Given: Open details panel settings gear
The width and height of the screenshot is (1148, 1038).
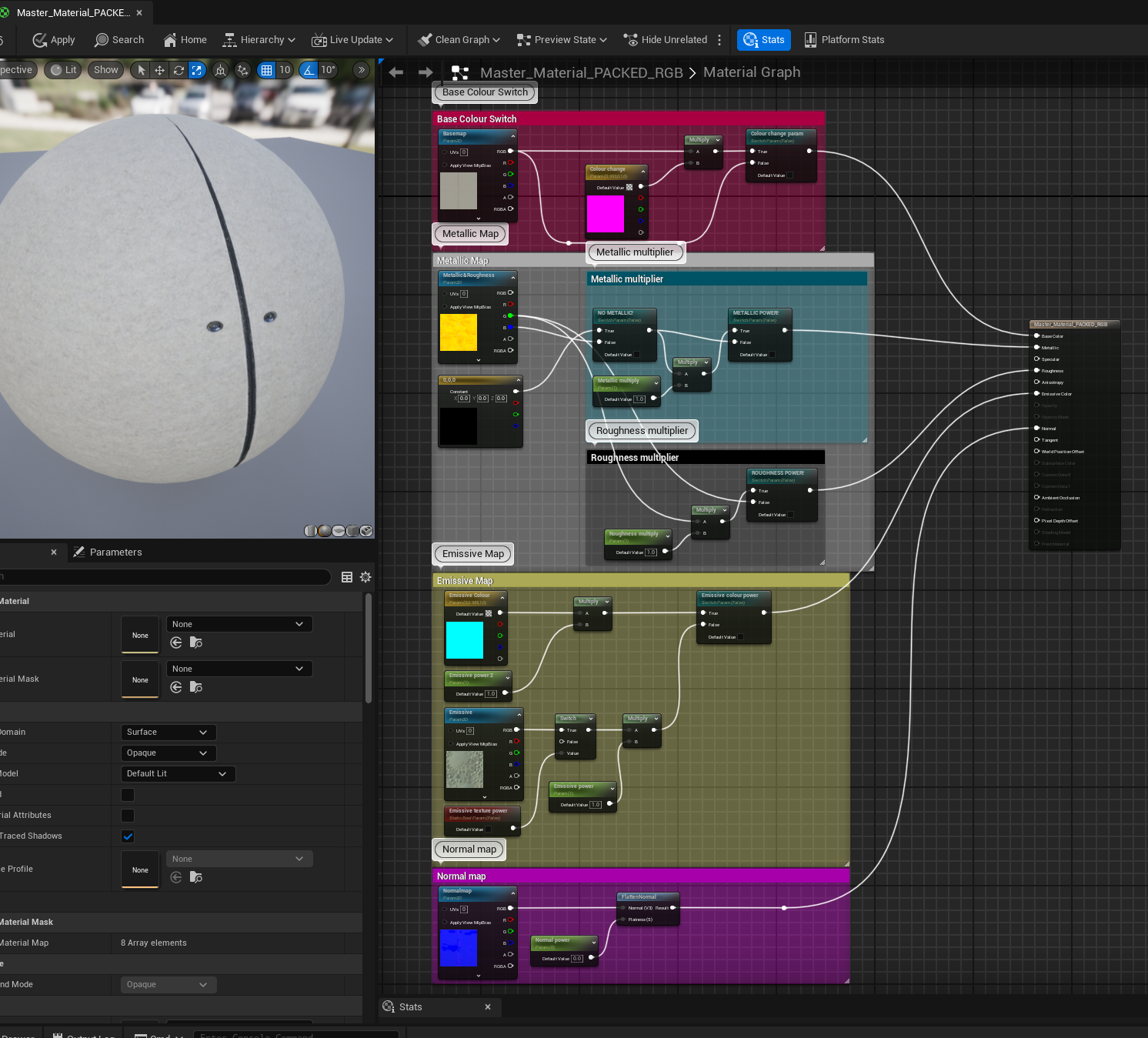Looking at the screenshot, I should [x=365, y=577].
